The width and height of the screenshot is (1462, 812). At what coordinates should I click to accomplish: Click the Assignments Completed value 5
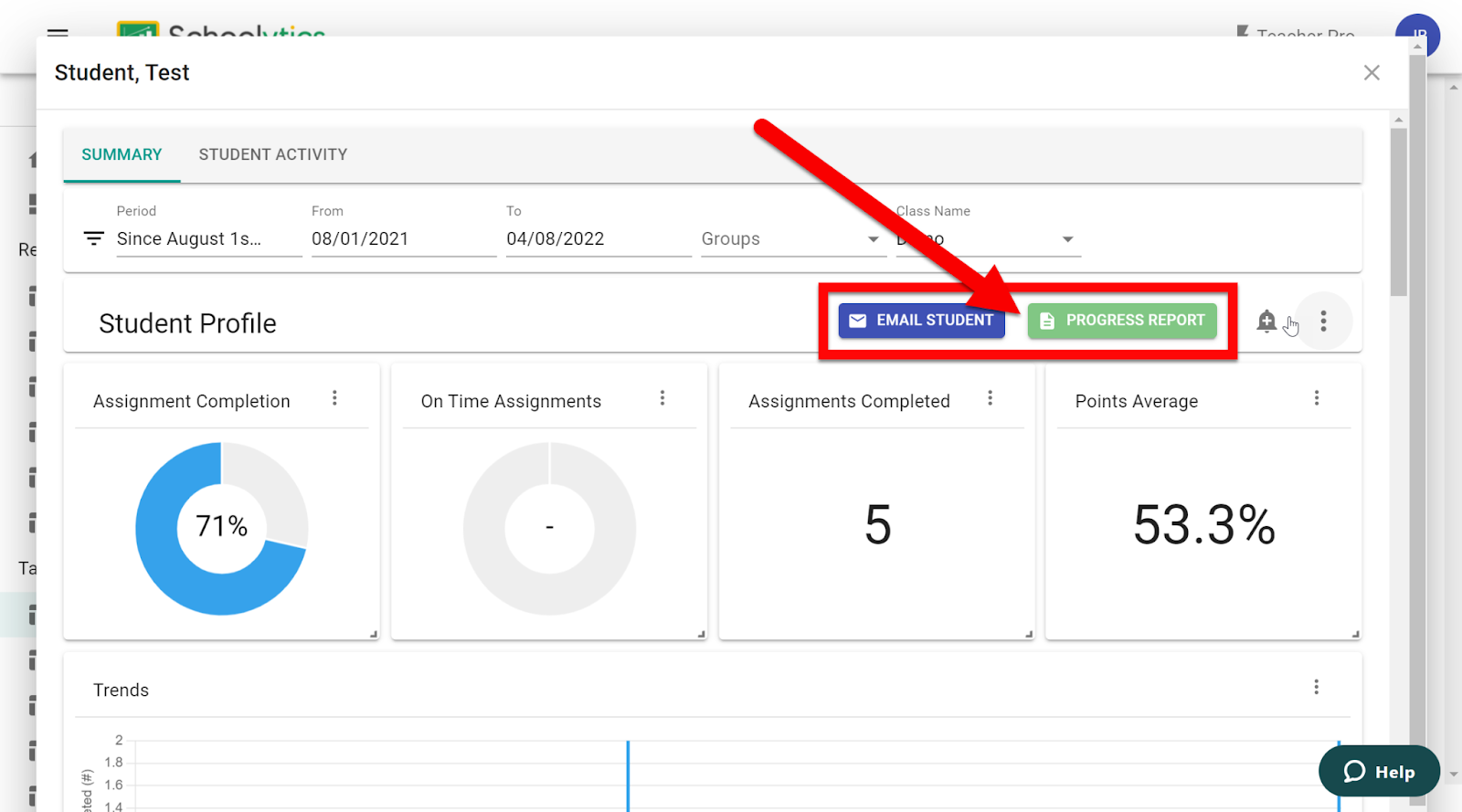coord(878,525)
